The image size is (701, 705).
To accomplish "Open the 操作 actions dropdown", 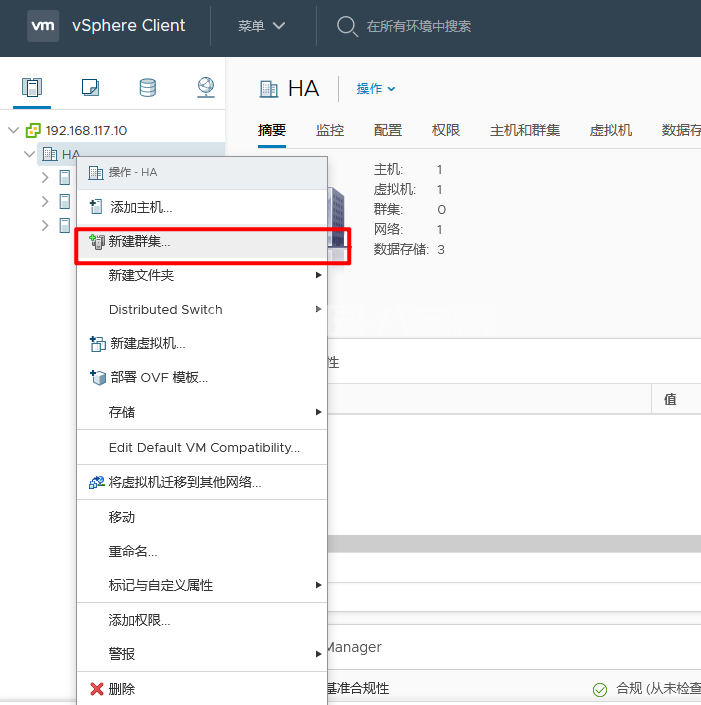I will click(376, 89).
